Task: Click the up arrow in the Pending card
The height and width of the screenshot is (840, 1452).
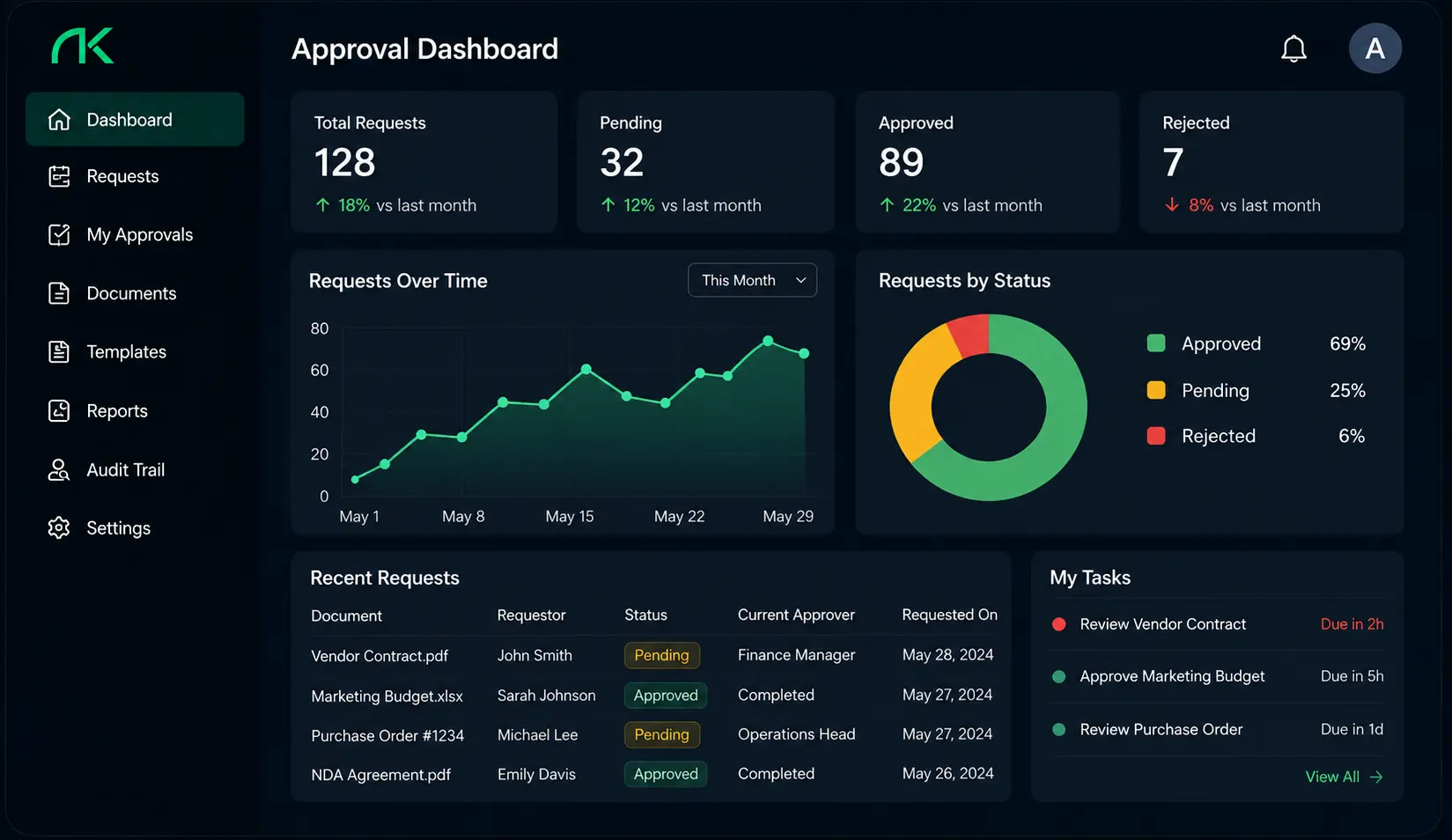Action: pyautogui.click(x=608, y=205)
